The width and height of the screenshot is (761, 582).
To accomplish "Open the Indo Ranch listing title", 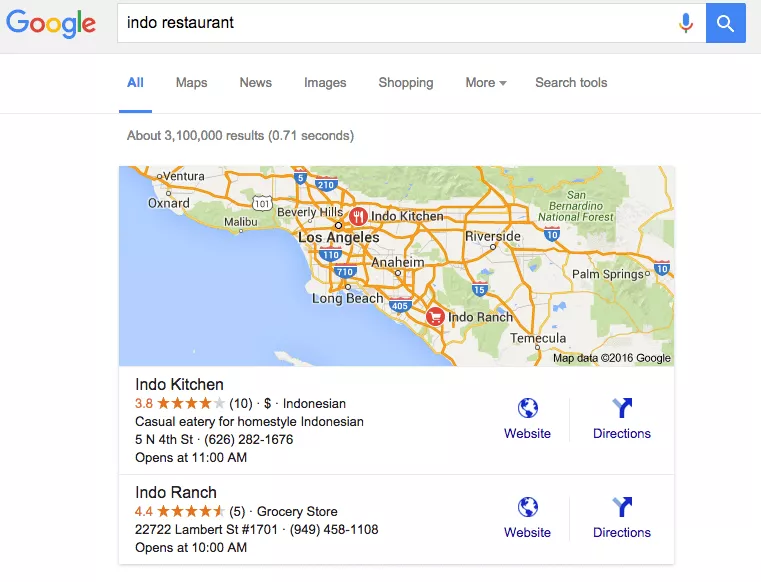I will [175, 492].
